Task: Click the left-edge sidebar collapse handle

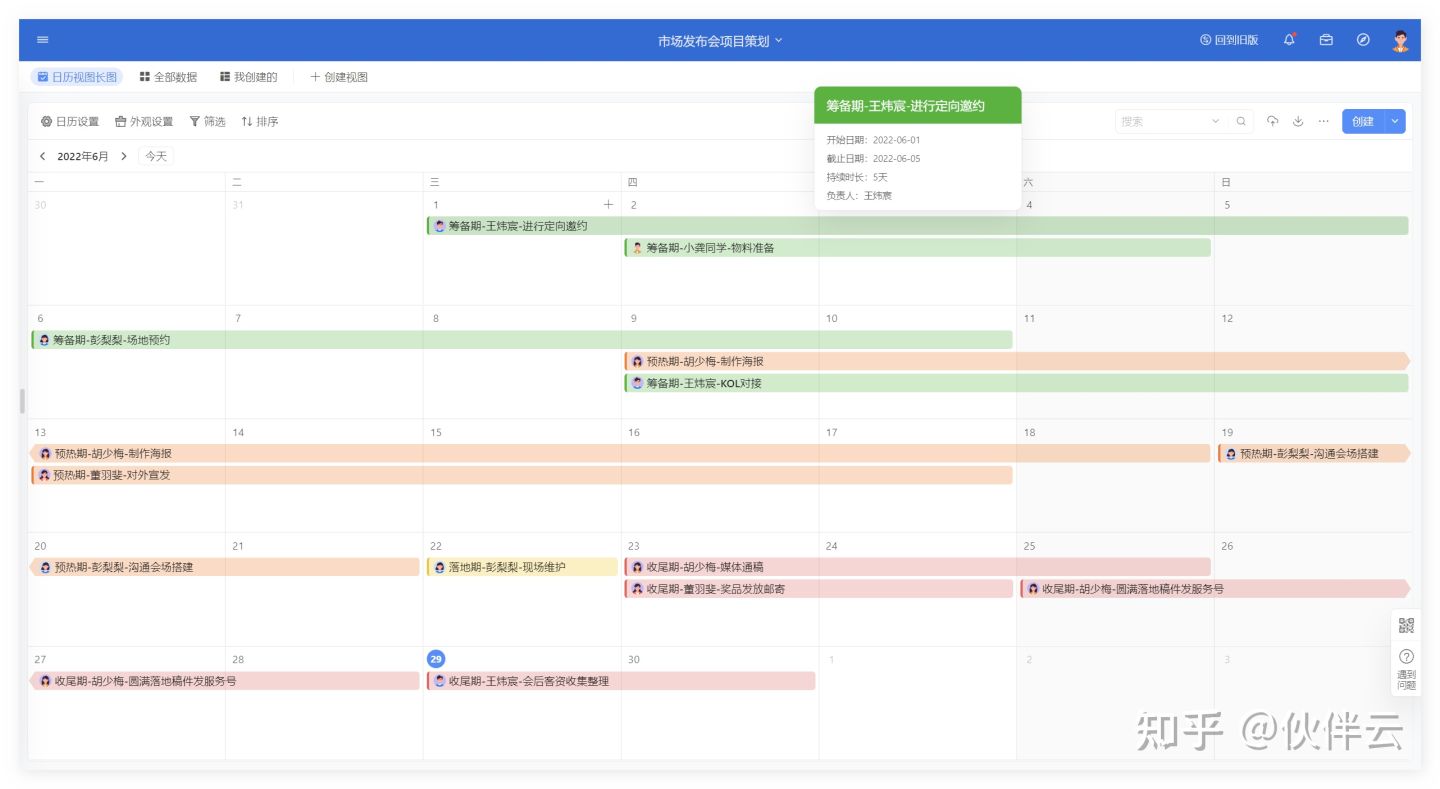Action: [22, 401]
